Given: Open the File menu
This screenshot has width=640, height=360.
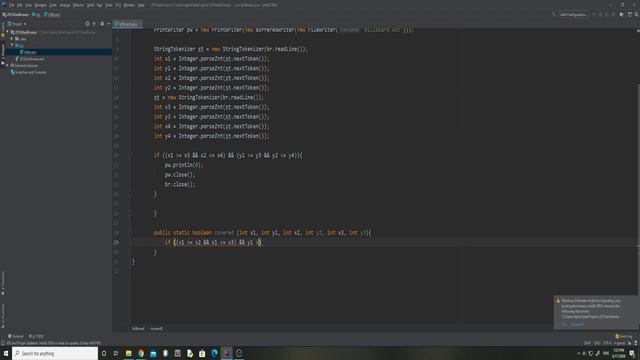Looking at the screenshot, I should coord(11,5).
